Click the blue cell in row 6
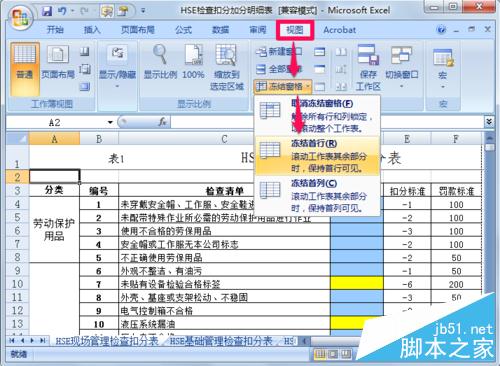This screenshot has height=366, width=500. pos(357,230)
